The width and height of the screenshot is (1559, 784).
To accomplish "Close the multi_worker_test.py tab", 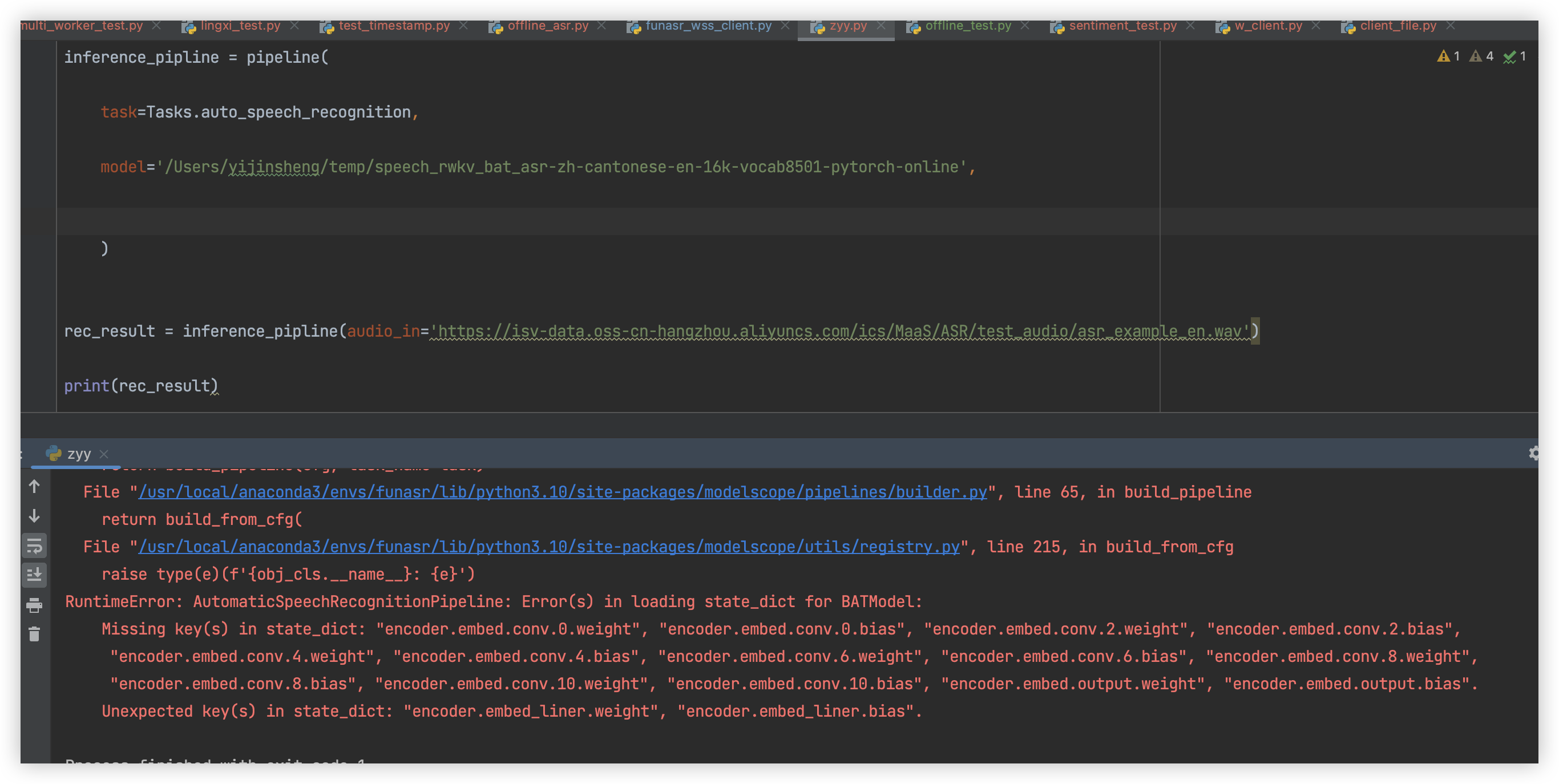I will tap(157, 26).
